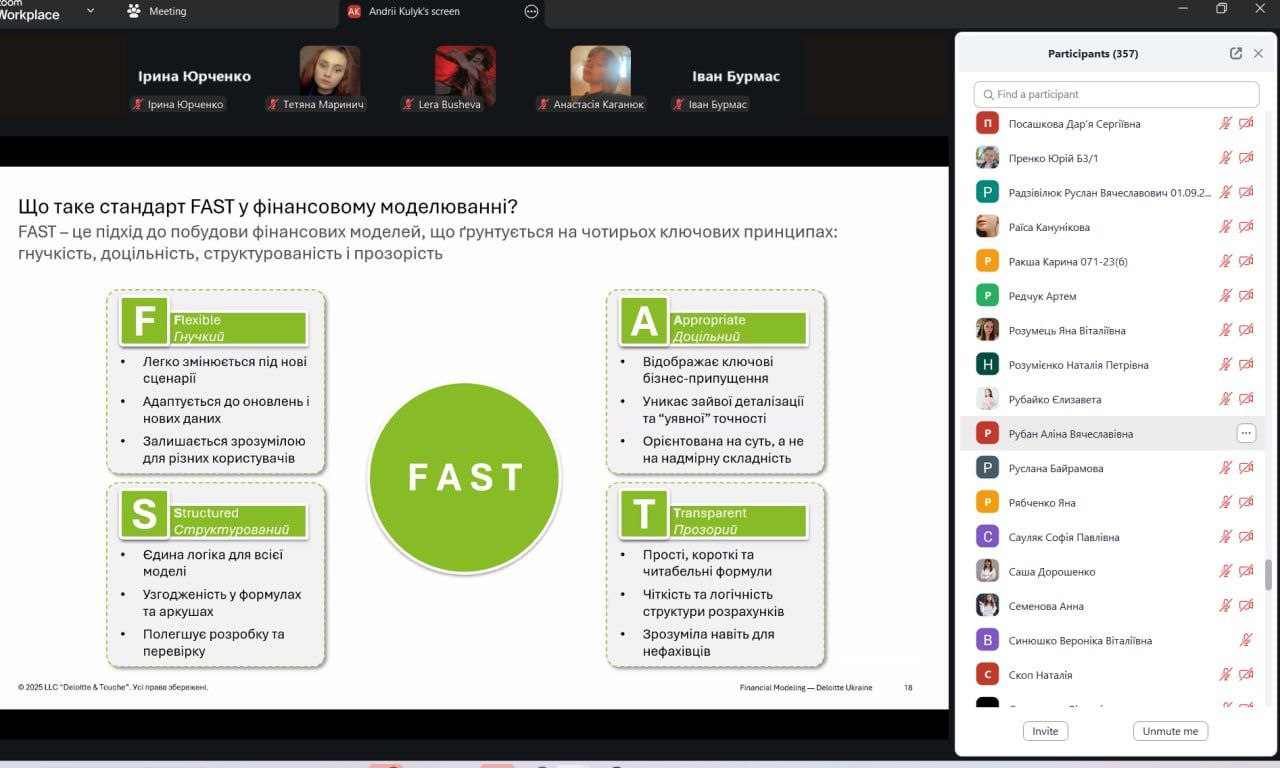The height and width of the screenshot is (768, 1280).
Task: Click muted mic badge on Іван Бурмас's tile
Action: click(679, 104)
